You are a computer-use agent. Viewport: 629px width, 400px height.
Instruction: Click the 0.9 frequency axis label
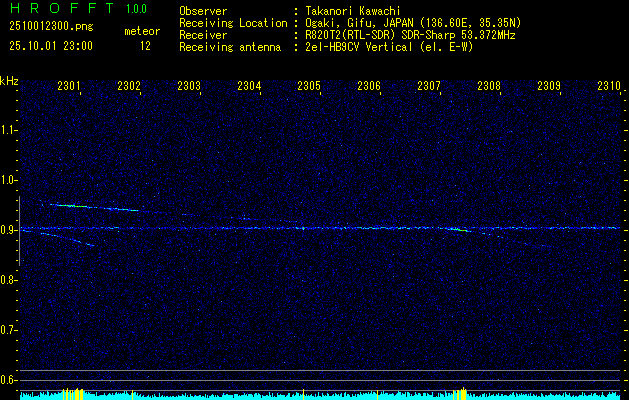pos(9,230)
